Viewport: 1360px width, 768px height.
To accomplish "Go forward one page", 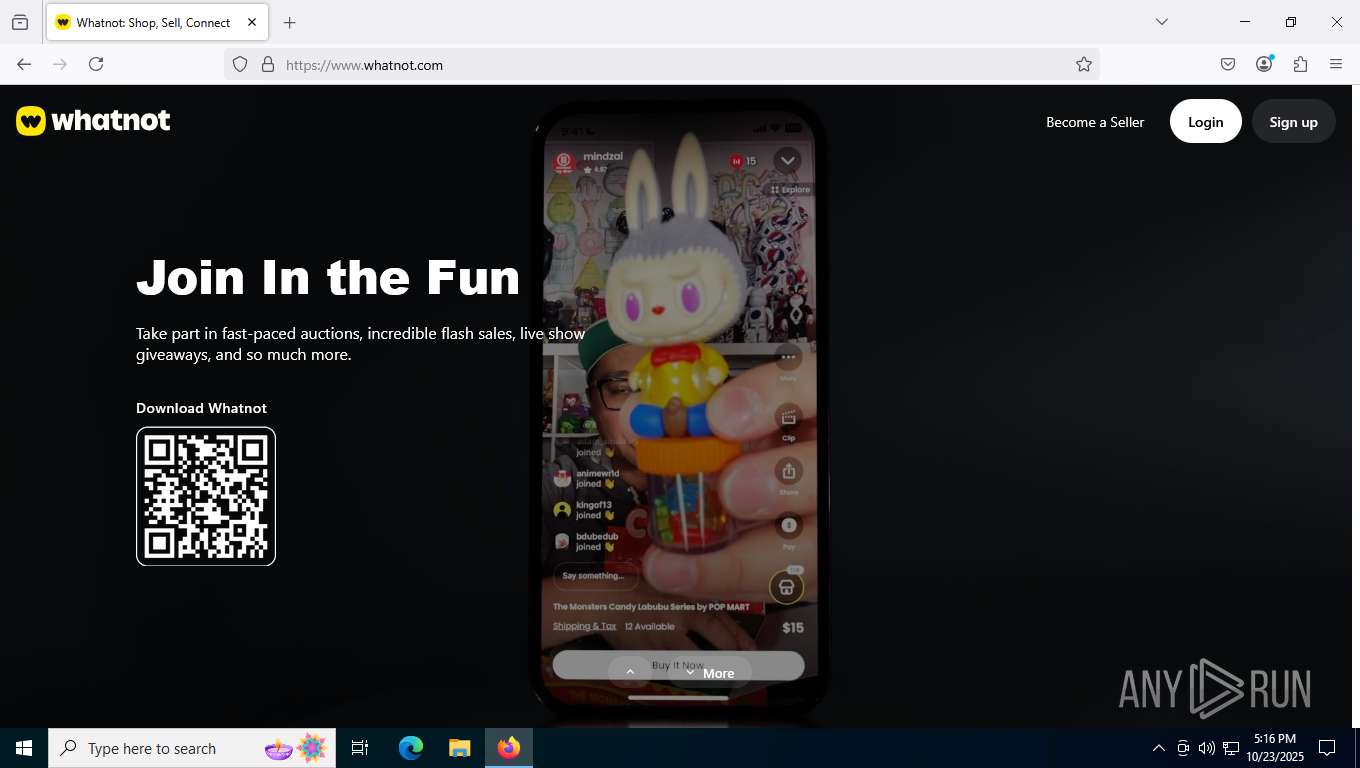I will click(x=60, y=64).
